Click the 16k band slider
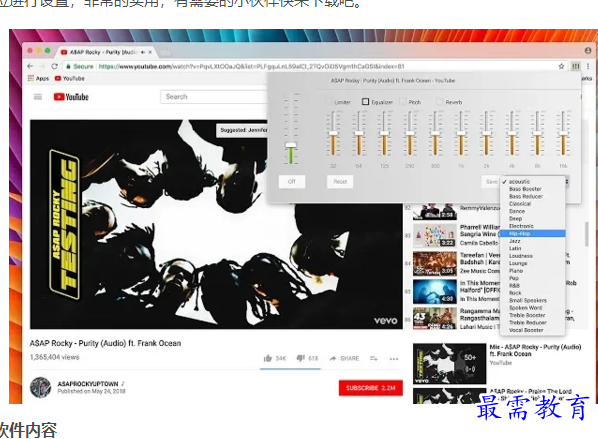The height and width of the screenshot is (439, 598). pos(563,133)
